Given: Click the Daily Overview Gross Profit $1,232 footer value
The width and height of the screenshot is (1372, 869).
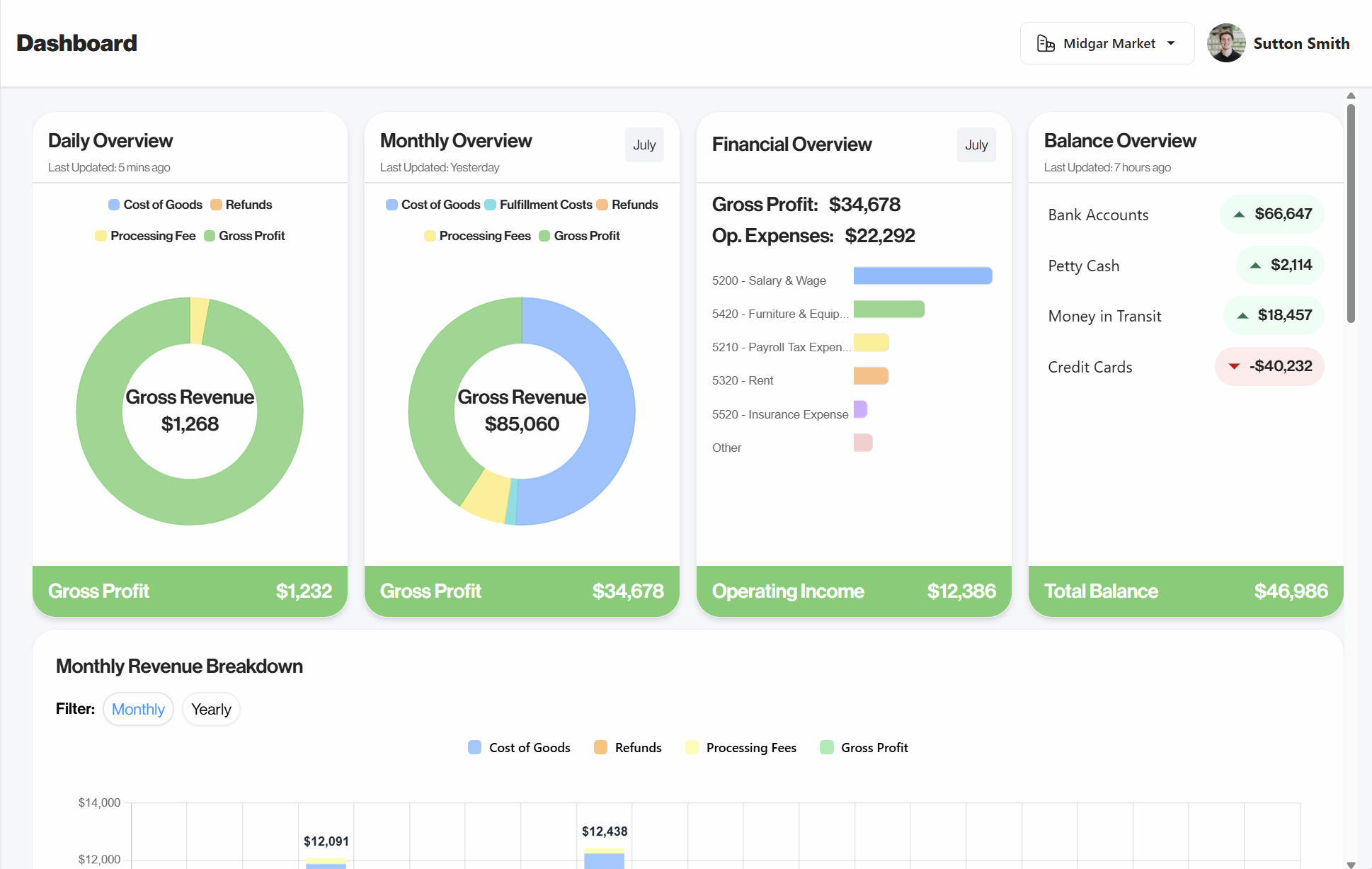Looking at the screenshot, I should pyautogui.click(x=304, y=591).
